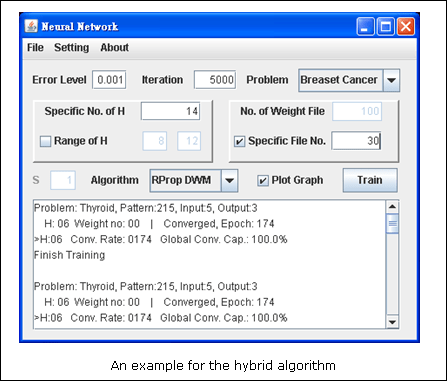The height and width of the screenshot is (381, 447).
Task: Click the scroll down arrow in output log
Action: point(392,322)
